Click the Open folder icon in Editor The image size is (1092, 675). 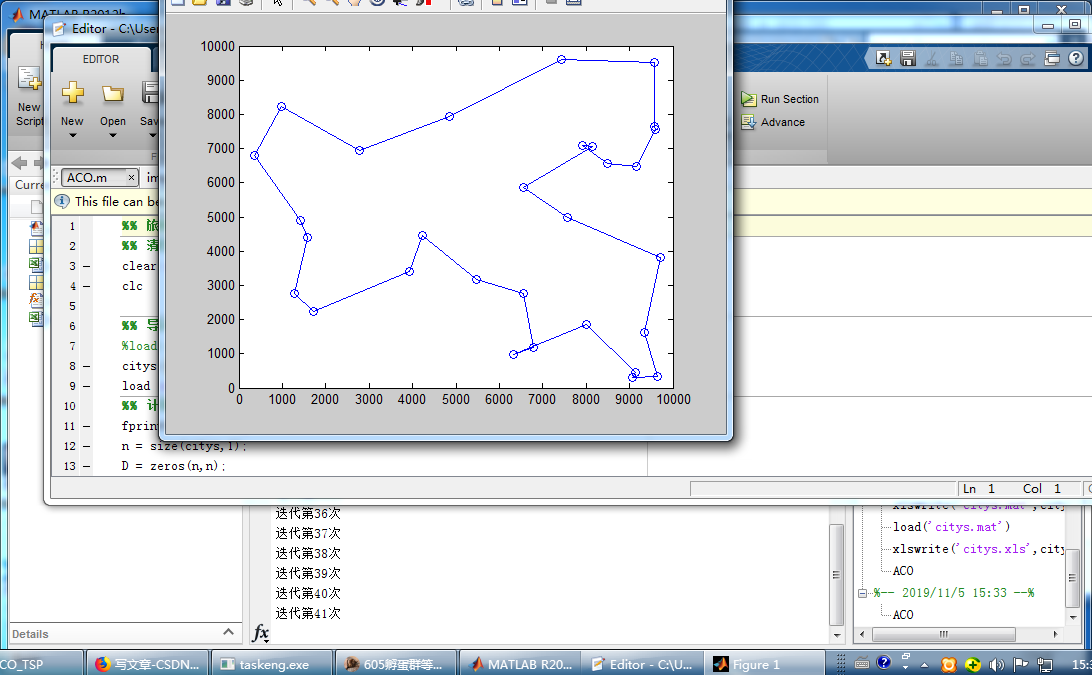click(x=113, y=93)
